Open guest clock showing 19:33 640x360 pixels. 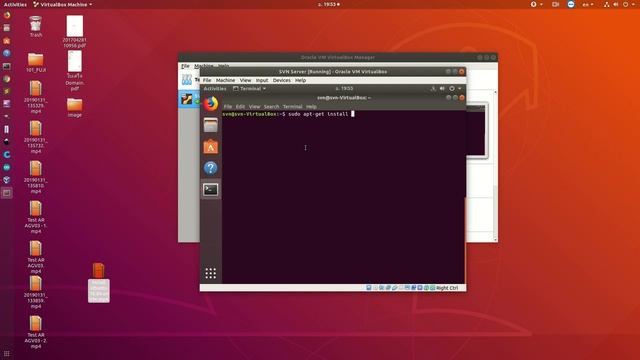pyautogui.click(x=344, y=89)
